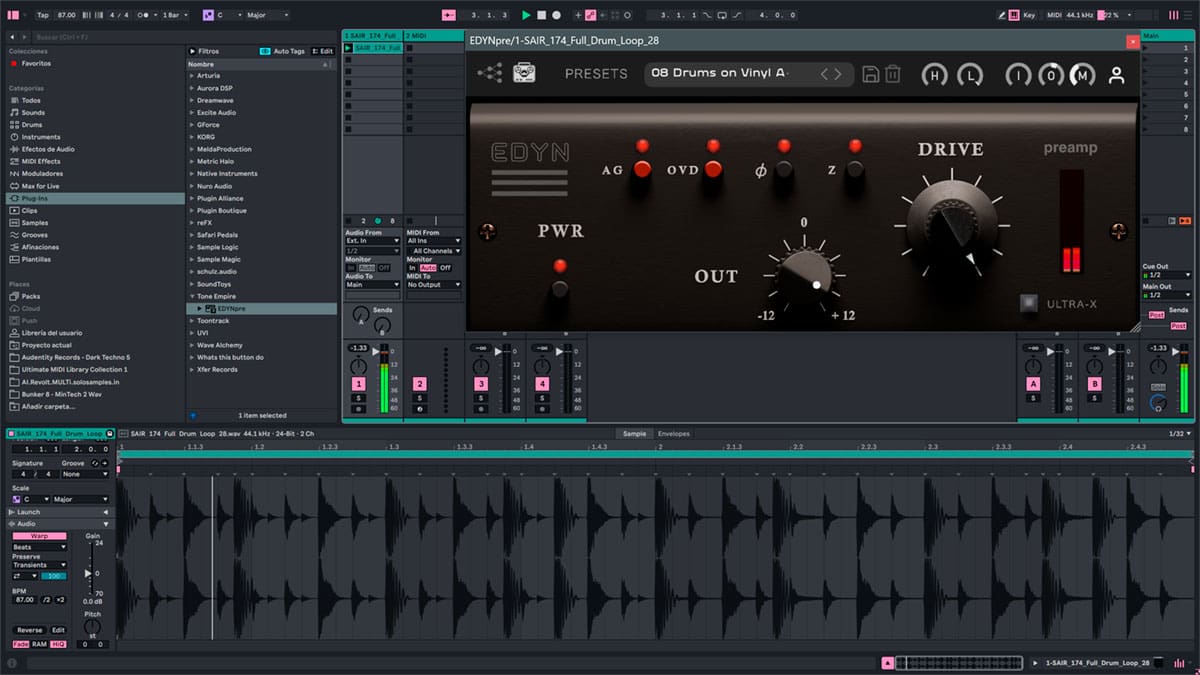Image resolution: width=1200 pixels, height=675 pixels.
Task: Click the H circular button in EDYN header
Action: (x=934, y=75)
